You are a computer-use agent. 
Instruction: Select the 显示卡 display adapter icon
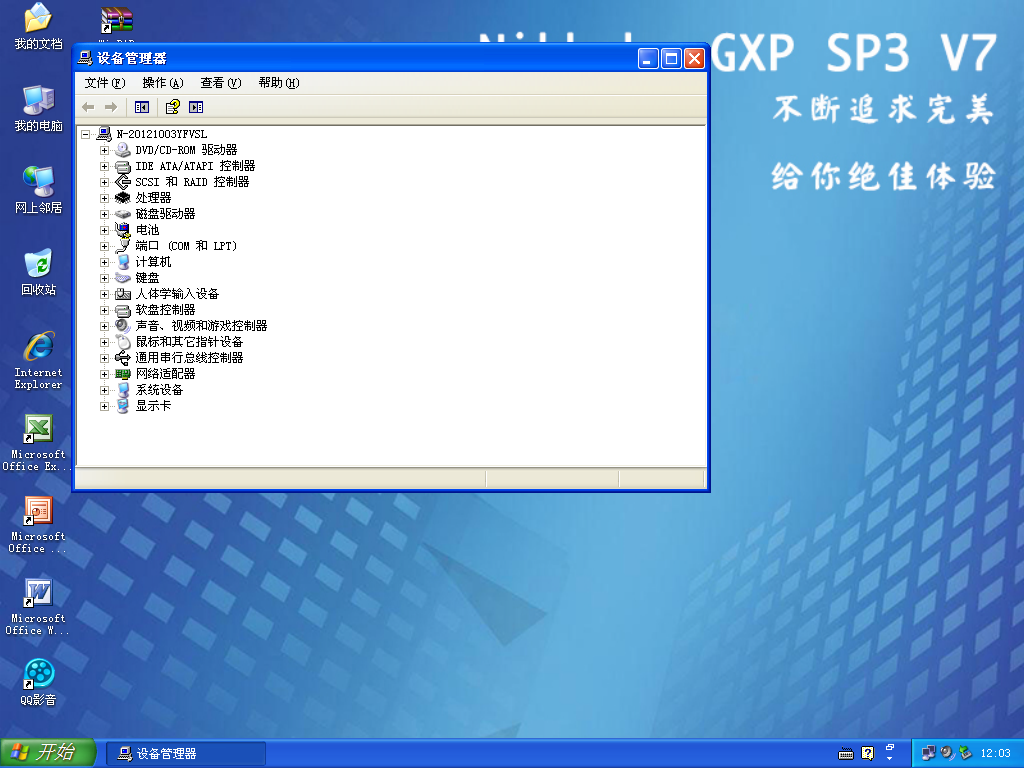tap(123, 406)
